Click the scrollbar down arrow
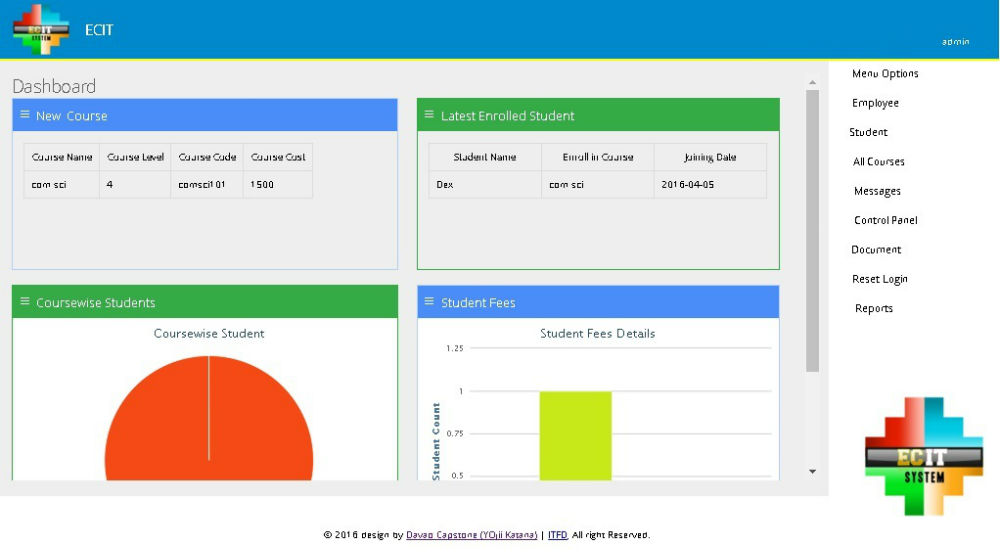 pyautogui.click(x=812, y=471)
